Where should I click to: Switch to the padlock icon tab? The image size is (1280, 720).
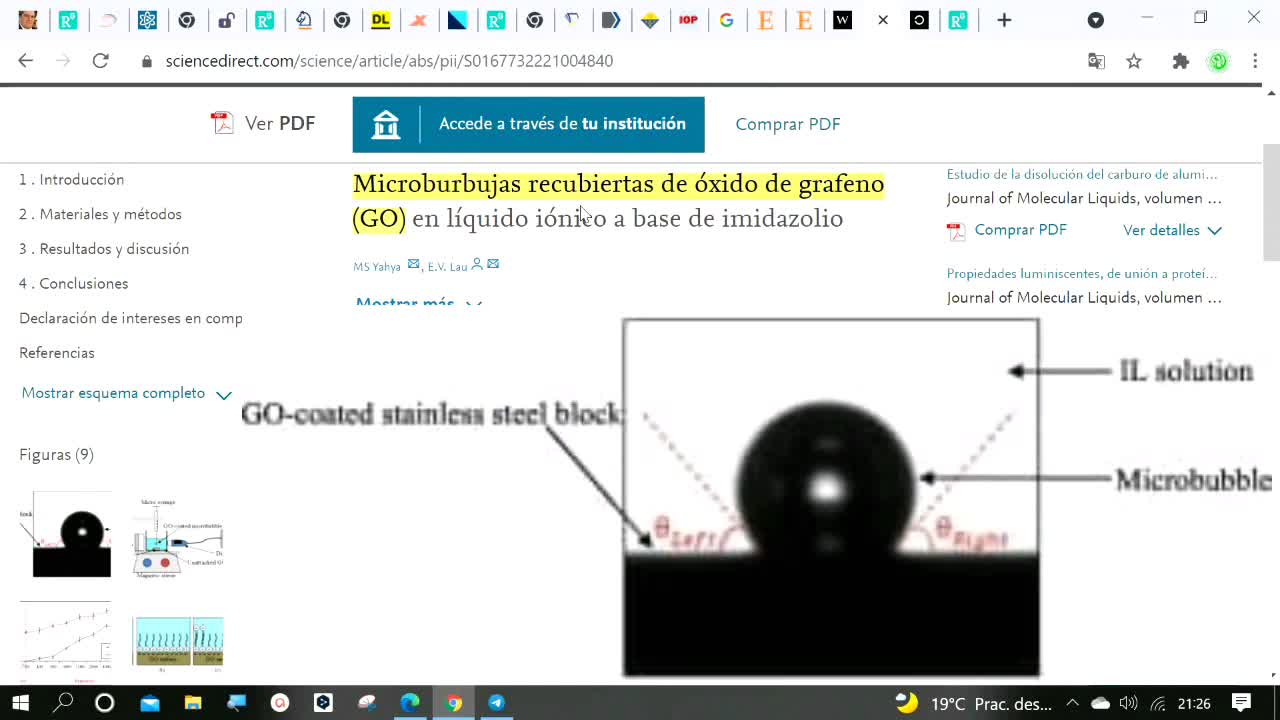(225, 20)
